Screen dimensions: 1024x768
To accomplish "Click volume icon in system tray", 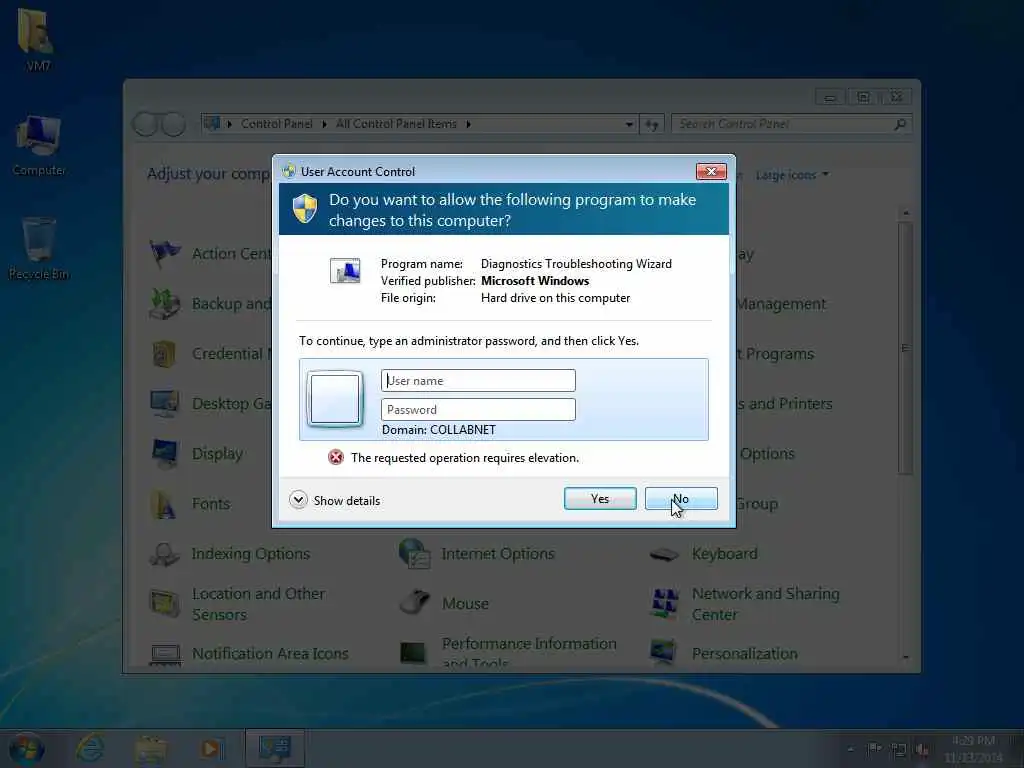I will coord(922,750).
